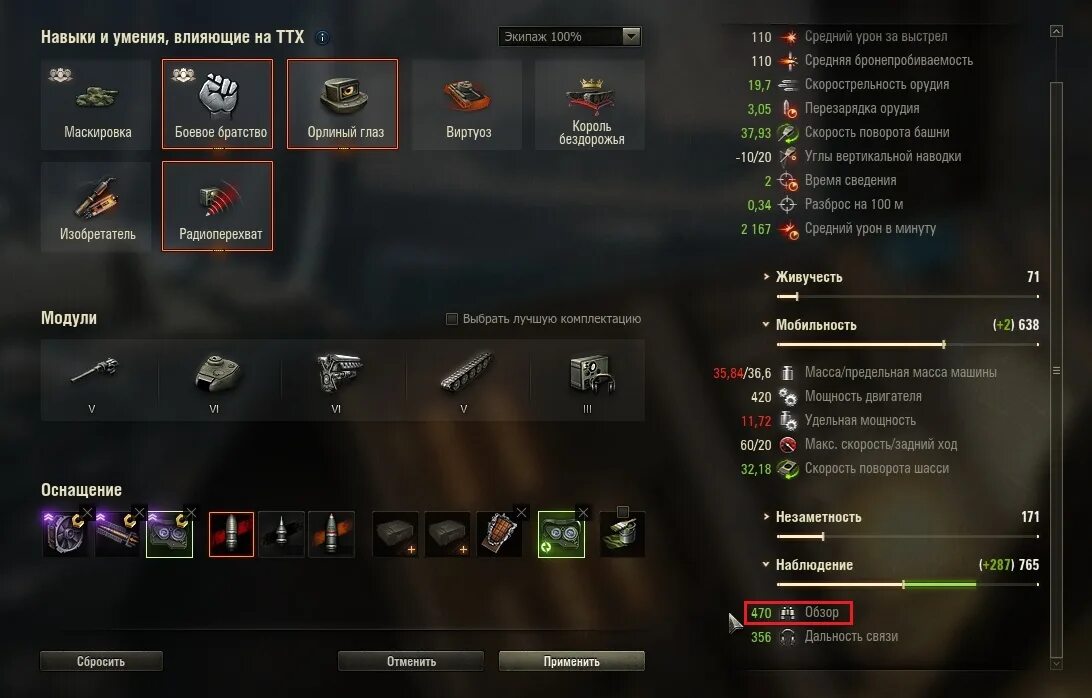This screenshot has width=1092, height=698.
Task: Choose the Изобретатель skill icon
Action: pyautogui.click(x=96, y=206)
